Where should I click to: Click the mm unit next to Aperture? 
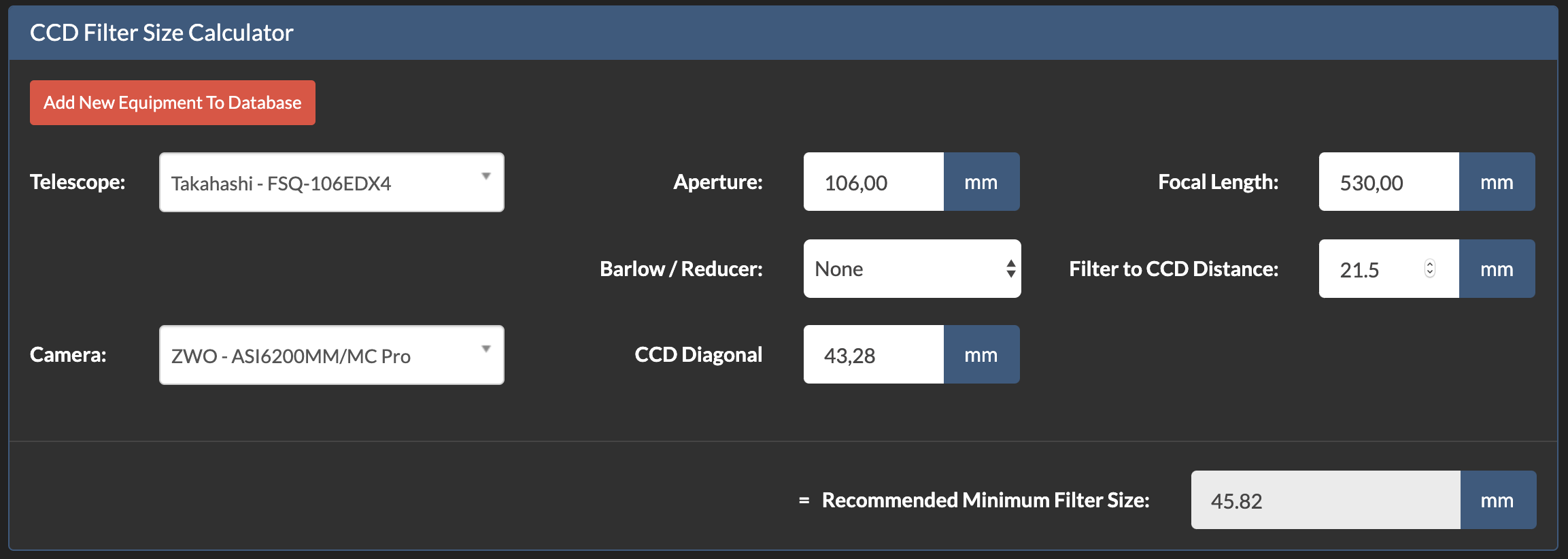(981, 182)
